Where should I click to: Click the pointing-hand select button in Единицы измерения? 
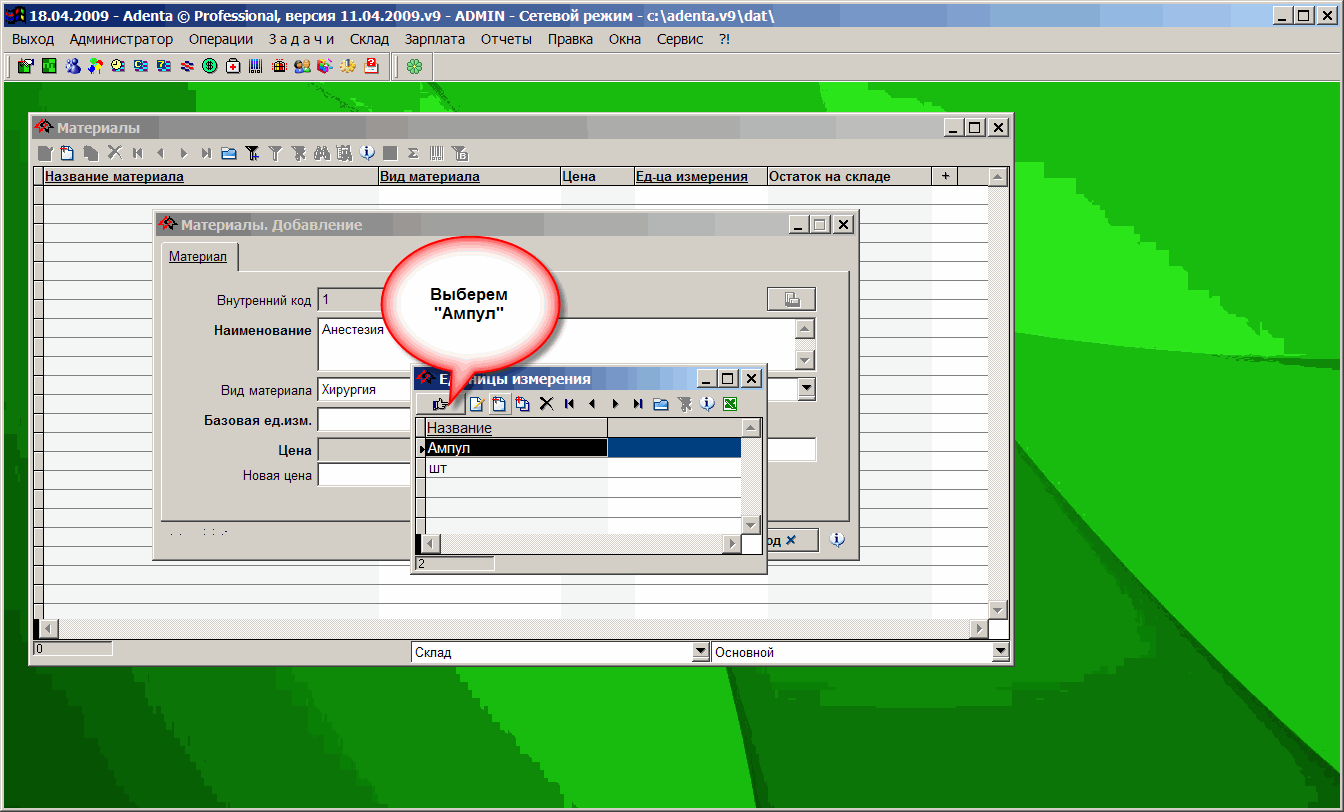(x=440, y=404)
